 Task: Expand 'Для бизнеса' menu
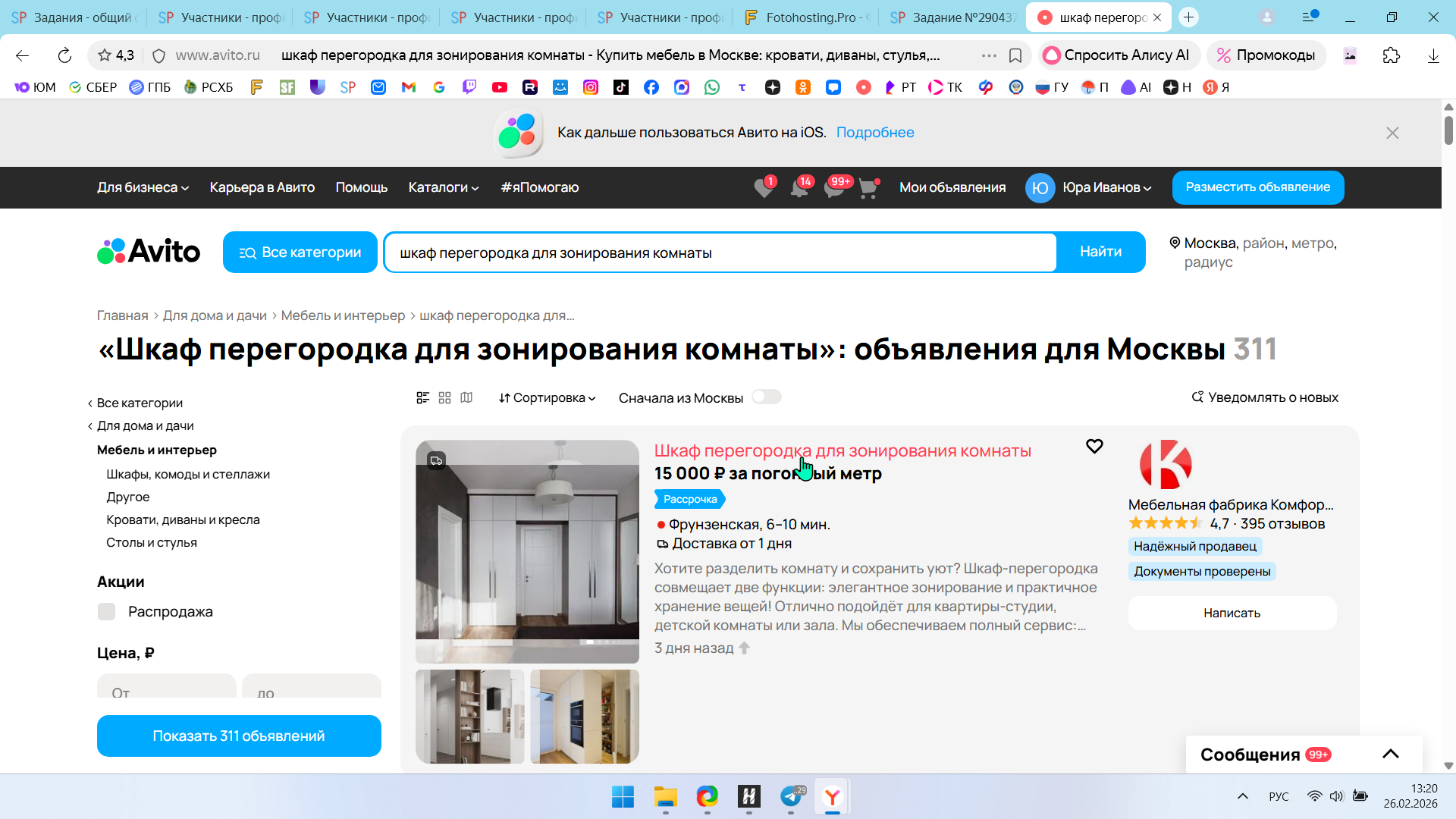[x=143, y=187]
